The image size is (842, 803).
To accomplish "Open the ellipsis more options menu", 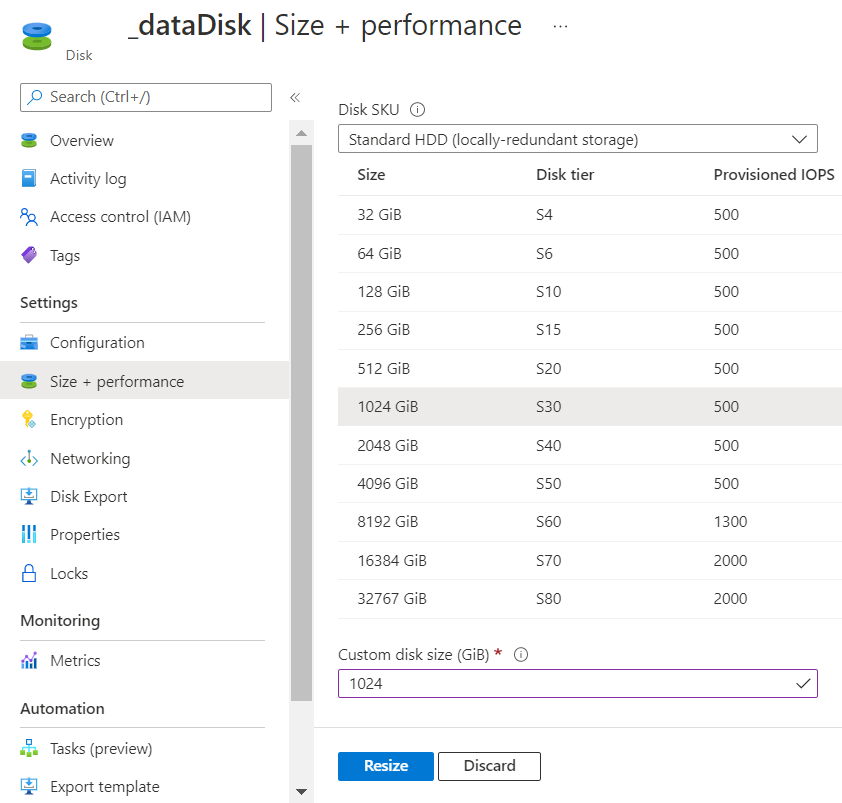I will point(560,26).
